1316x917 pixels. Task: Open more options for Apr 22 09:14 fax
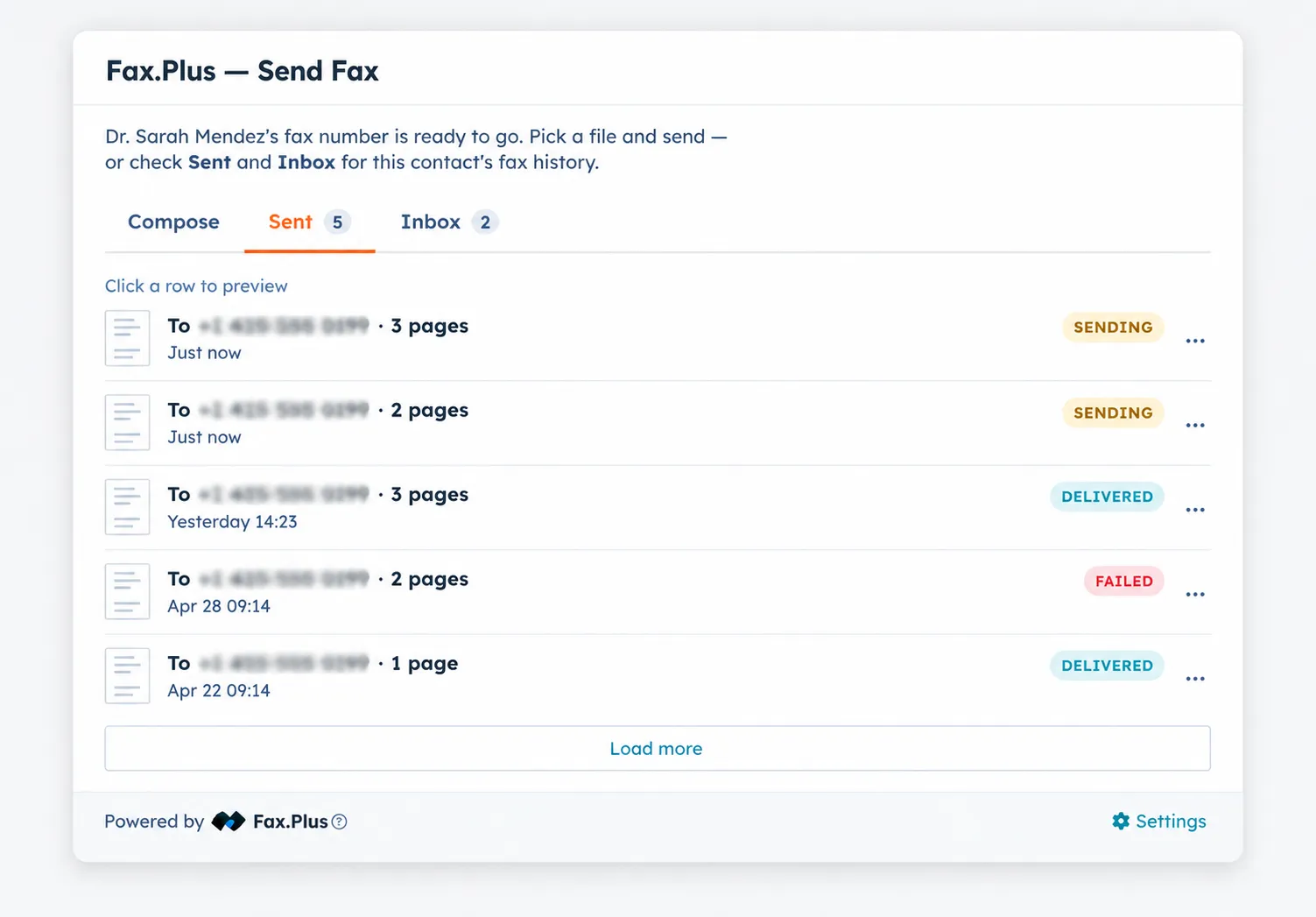1195,679
